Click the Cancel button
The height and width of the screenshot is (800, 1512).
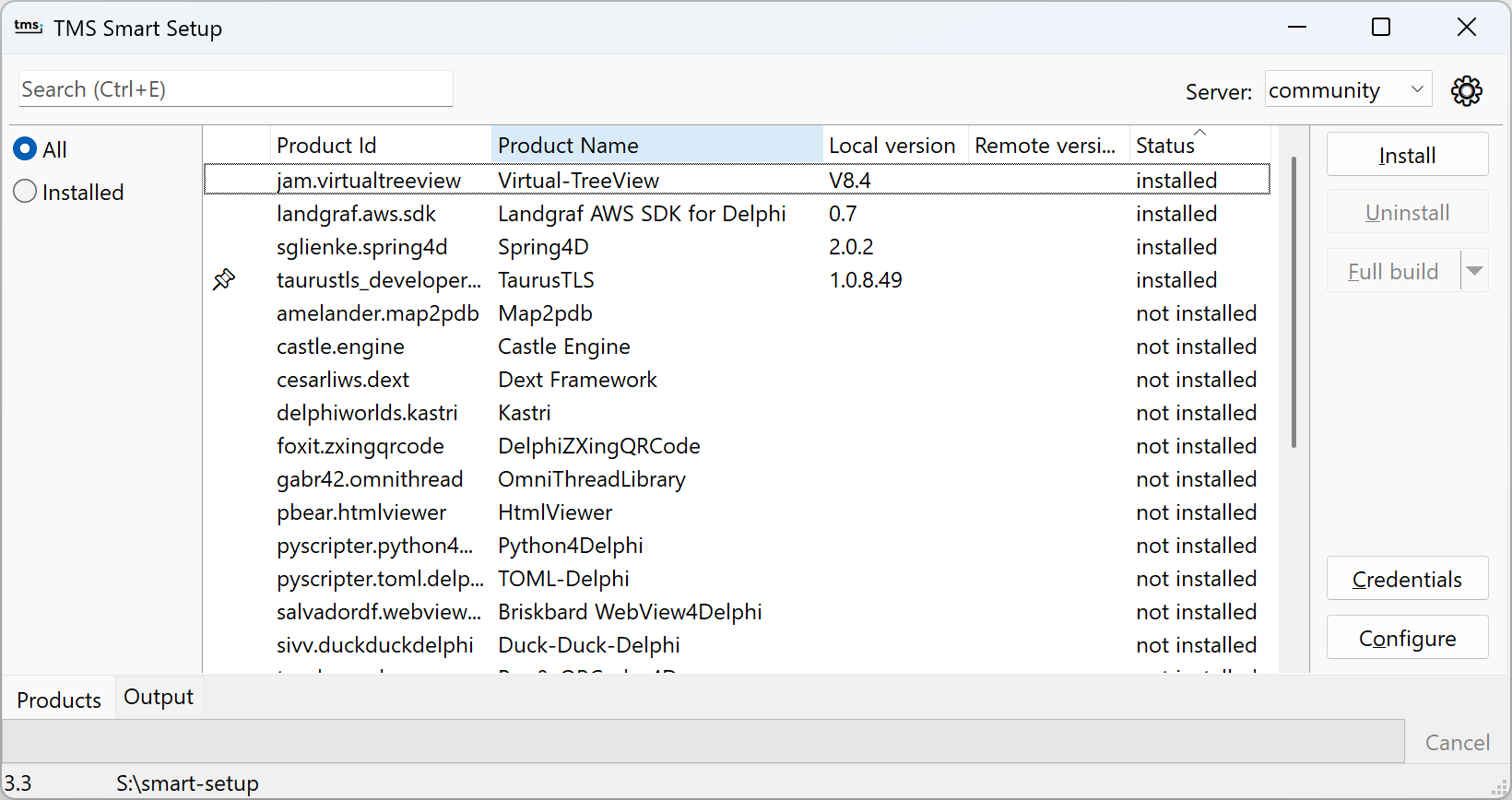1457,742
